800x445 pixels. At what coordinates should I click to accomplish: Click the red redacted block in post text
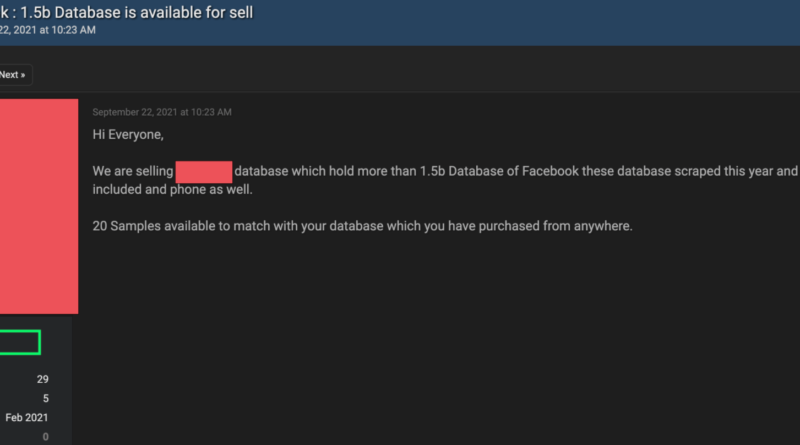tap(204, 171)
